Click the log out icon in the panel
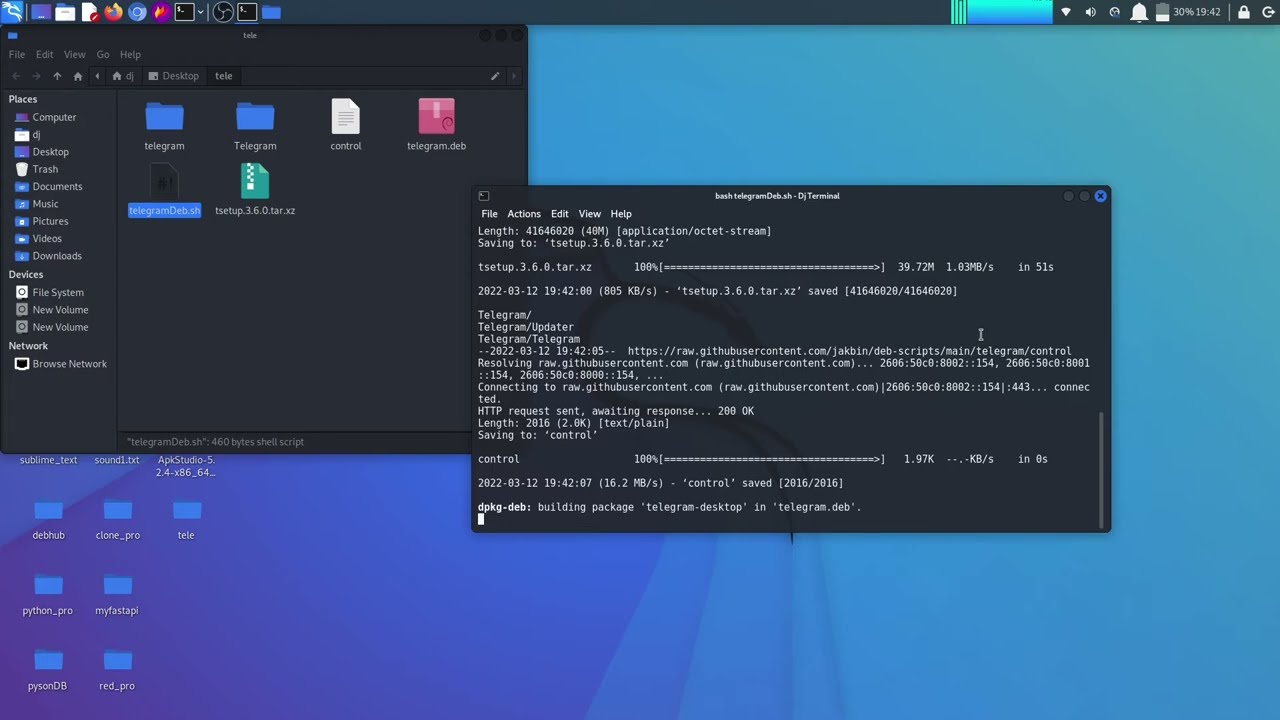Screen dimensions: 1280x720 tap(1267, 12)
